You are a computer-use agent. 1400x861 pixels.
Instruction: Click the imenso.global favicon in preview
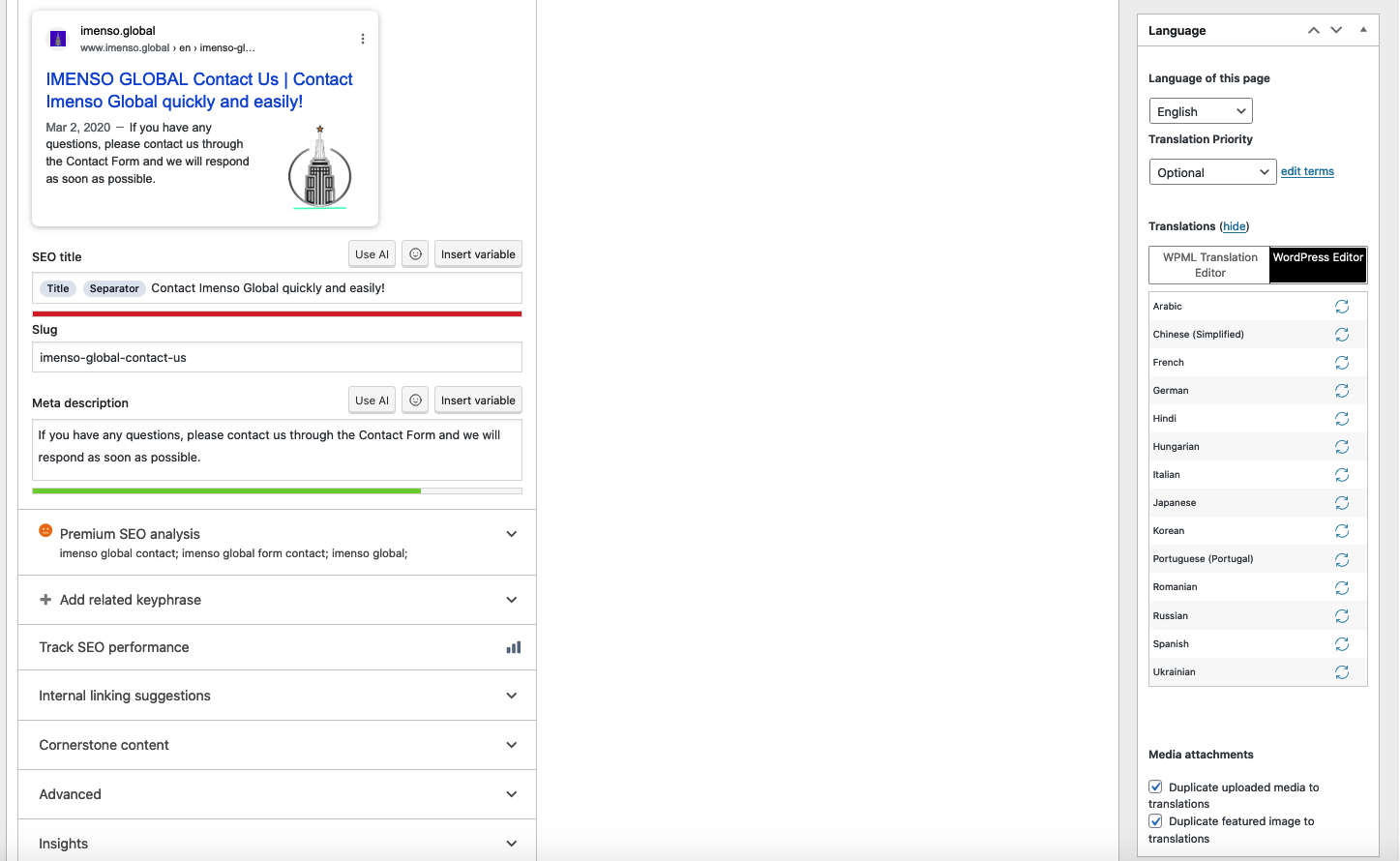(58, 40)
